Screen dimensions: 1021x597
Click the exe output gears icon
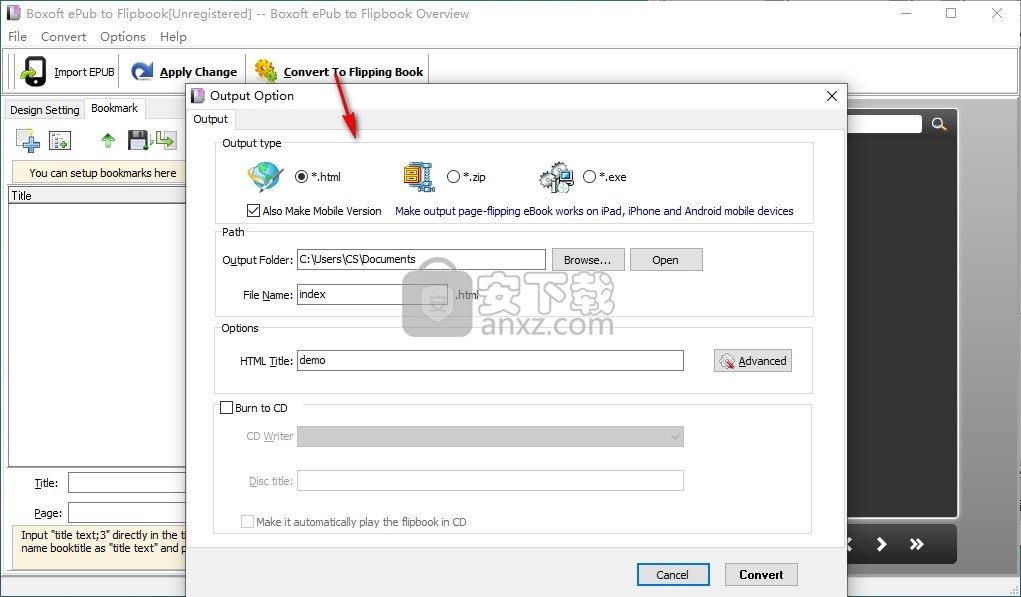(x=556, y=177)
